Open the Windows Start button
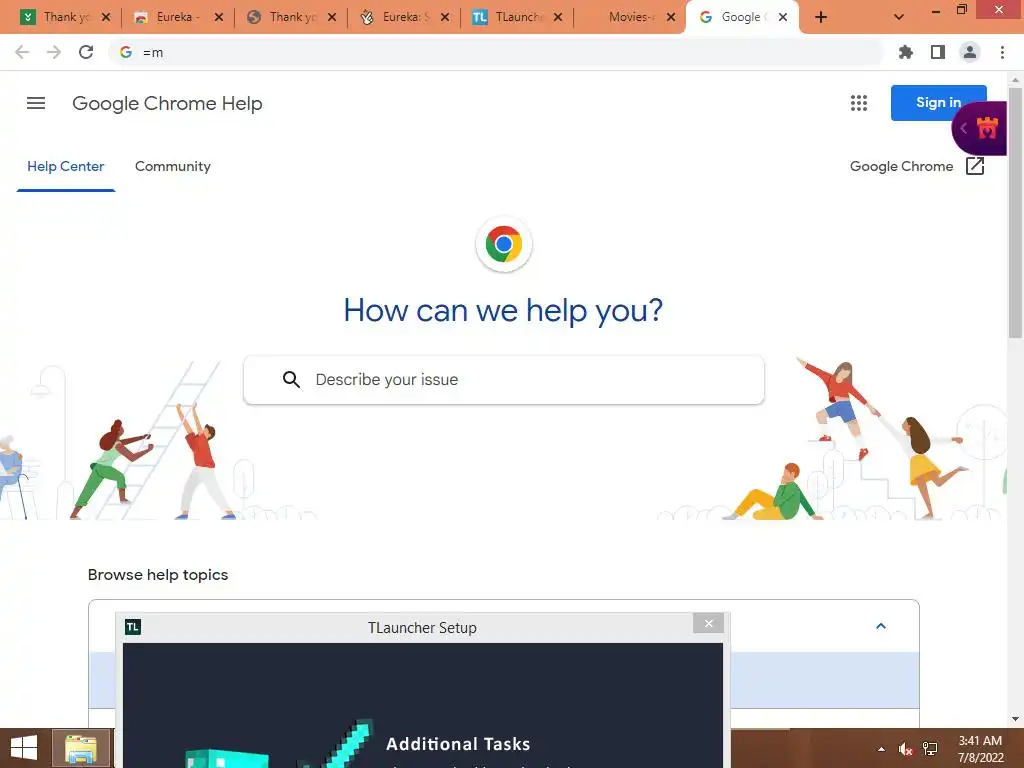 point(24,748)
